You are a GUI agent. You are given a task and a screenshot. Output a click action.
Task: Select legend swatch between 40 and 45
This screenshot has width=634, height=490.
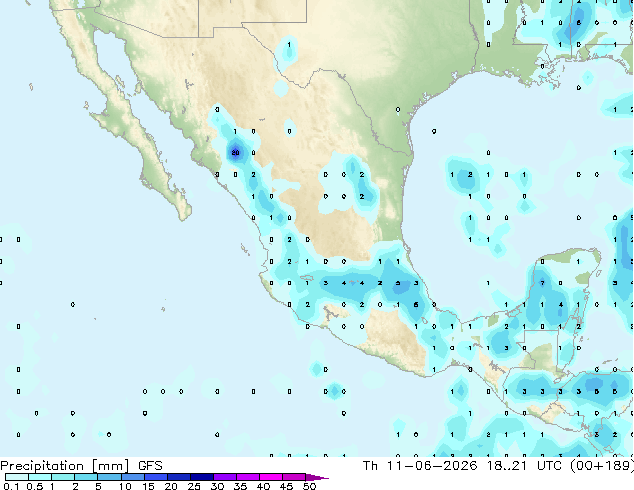coord(270,477)
